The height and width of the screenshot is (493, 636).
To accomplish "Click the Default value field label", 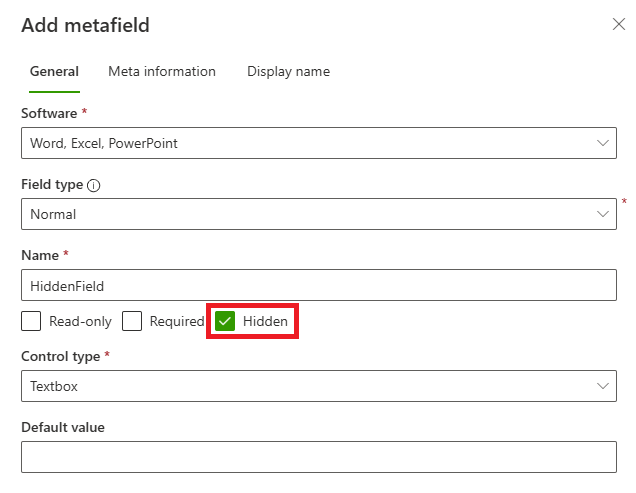I will point(63,427).
